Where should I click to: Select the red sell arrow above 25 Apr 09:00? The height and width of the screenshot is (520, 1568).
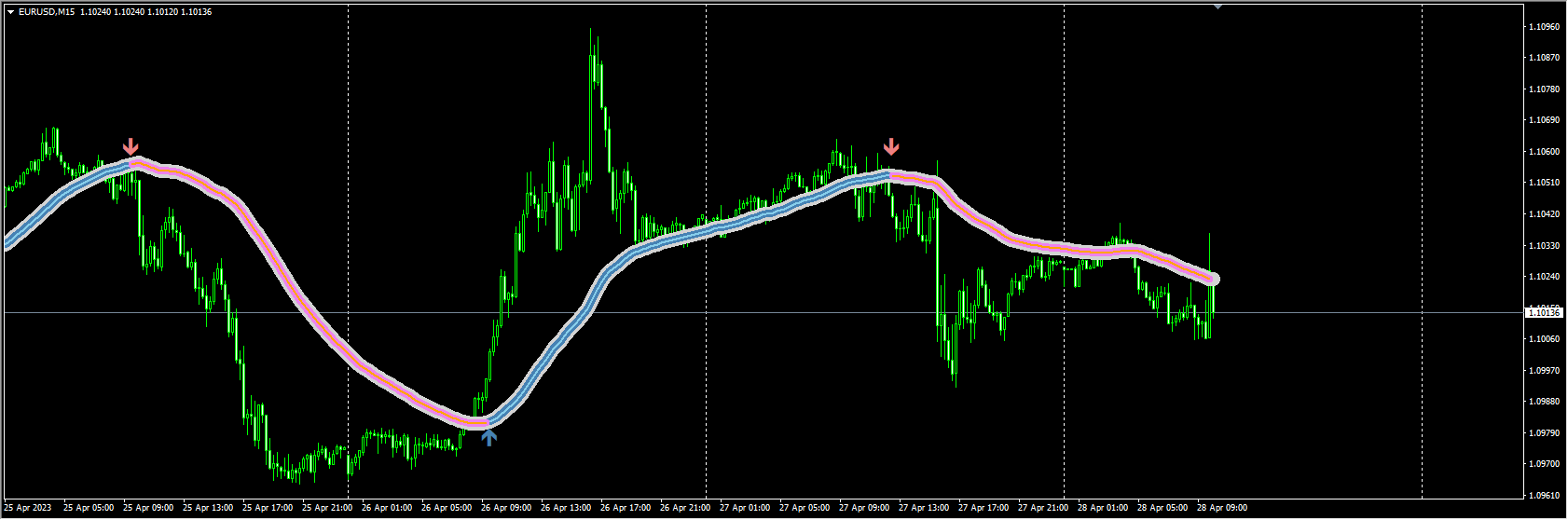click(x=131, y=146)
